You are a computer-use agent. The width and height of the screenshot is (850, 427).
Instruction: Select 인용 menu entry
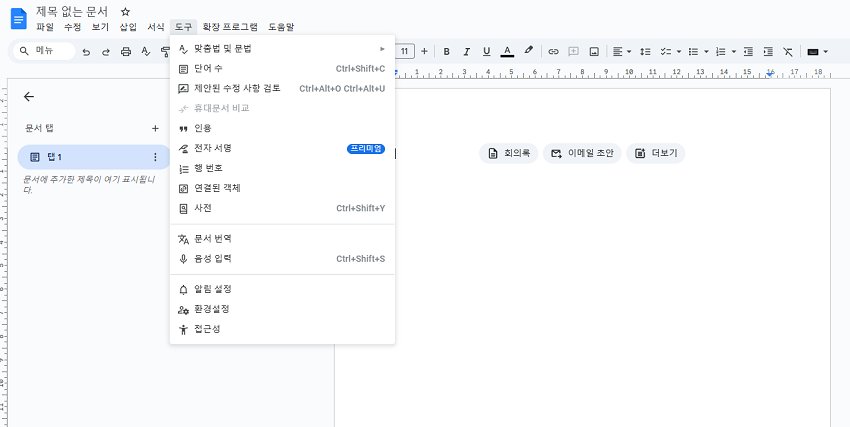click(x=282, y=128)
